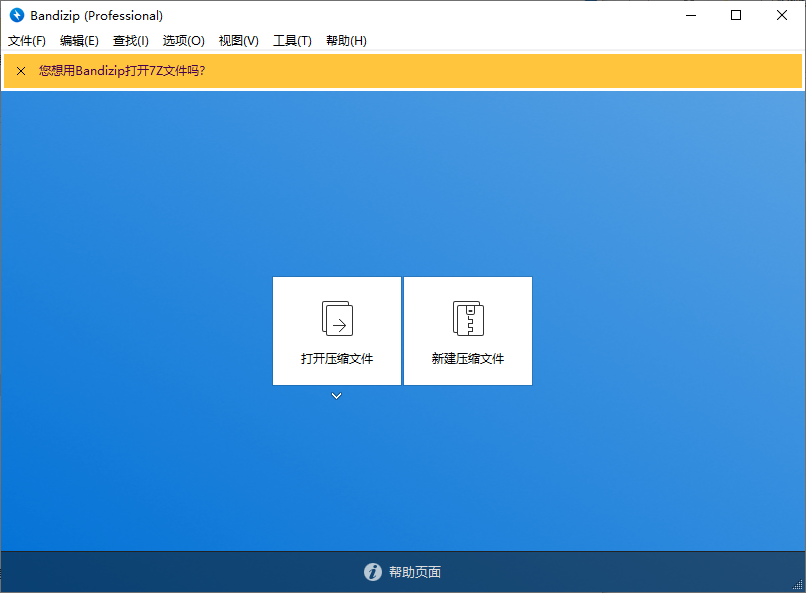Open the 编辑(E) menu

point(79,41)
